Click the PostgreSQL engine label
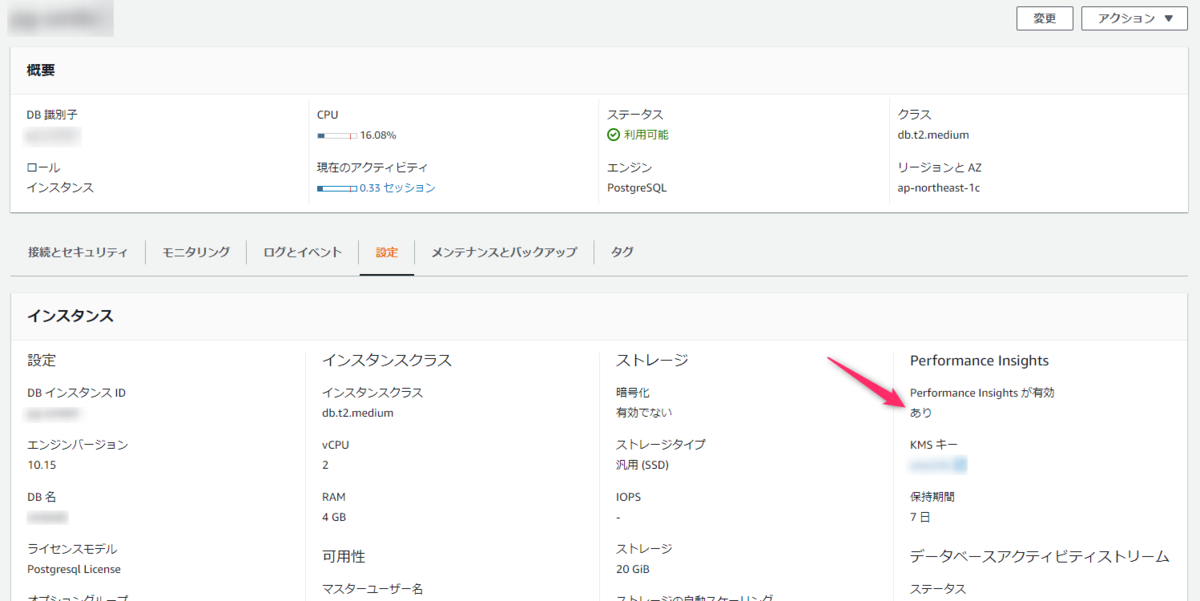 pyautogui.click(x=636, y=187)
